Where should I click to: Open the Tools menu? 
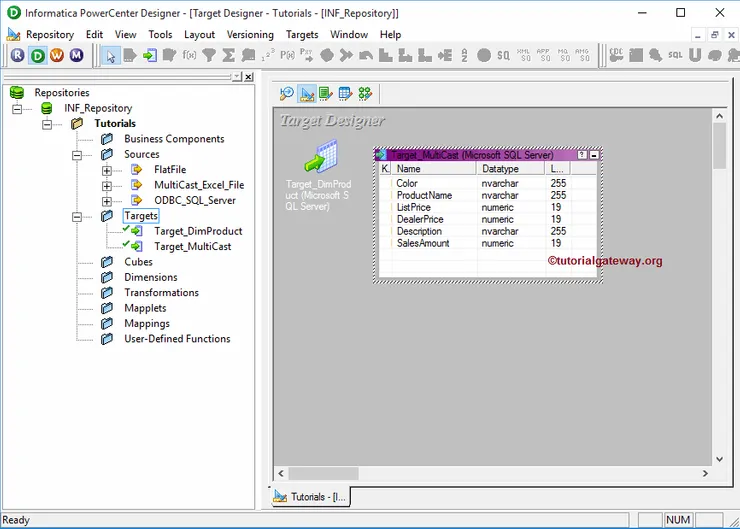pos(160,34)
